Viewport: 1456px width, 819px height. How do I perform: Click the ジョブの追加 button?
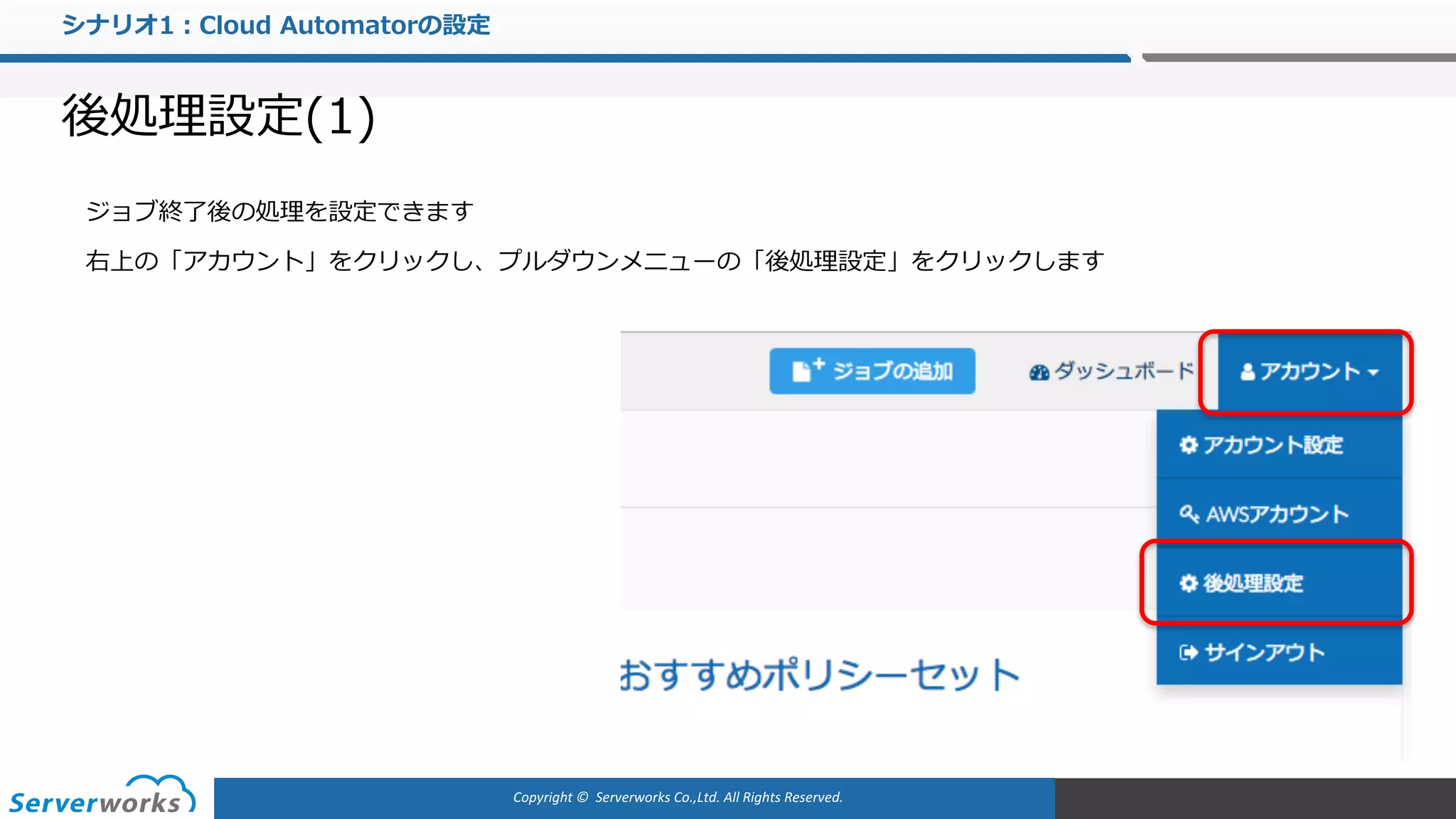click(x=872, y=371)
